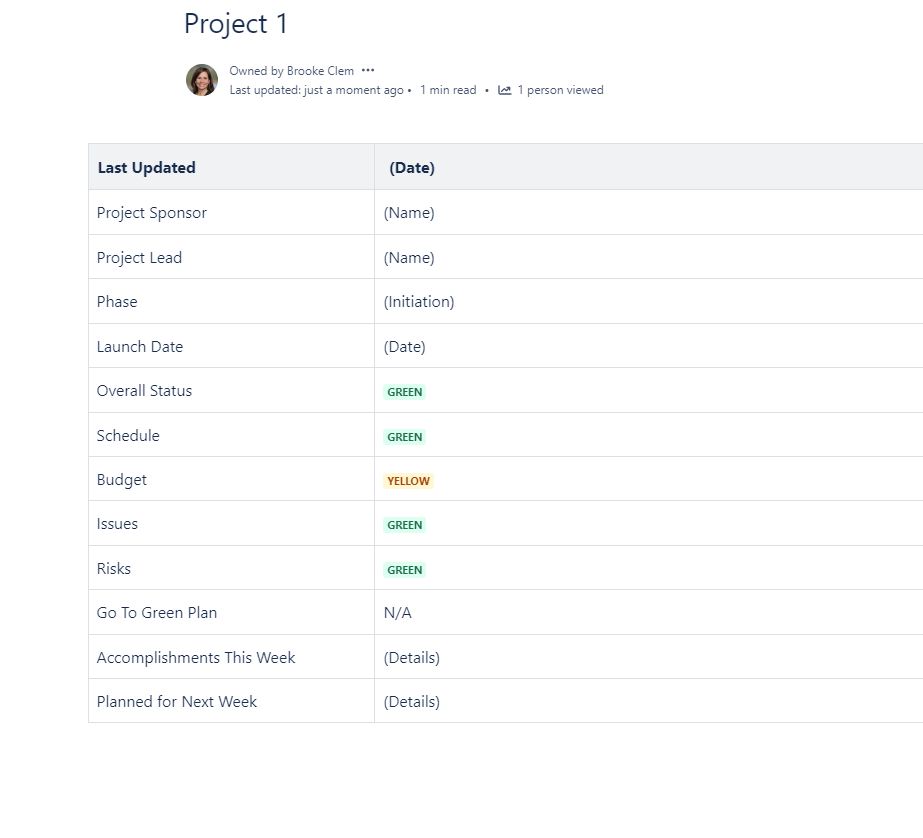Click the GREEN status in Schedule row
The height and width of the screenshot is (838, 923).
[x=404, y=437]
